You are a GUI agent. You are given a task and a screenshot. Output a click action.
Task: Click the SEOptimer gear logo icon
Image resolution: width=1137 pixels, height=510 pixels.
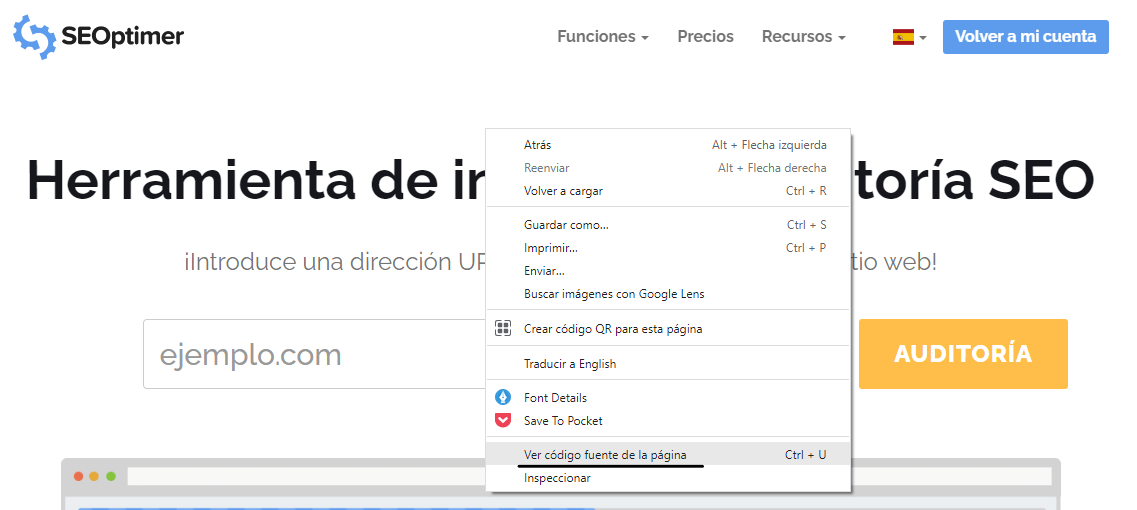(x=33, y=37)
